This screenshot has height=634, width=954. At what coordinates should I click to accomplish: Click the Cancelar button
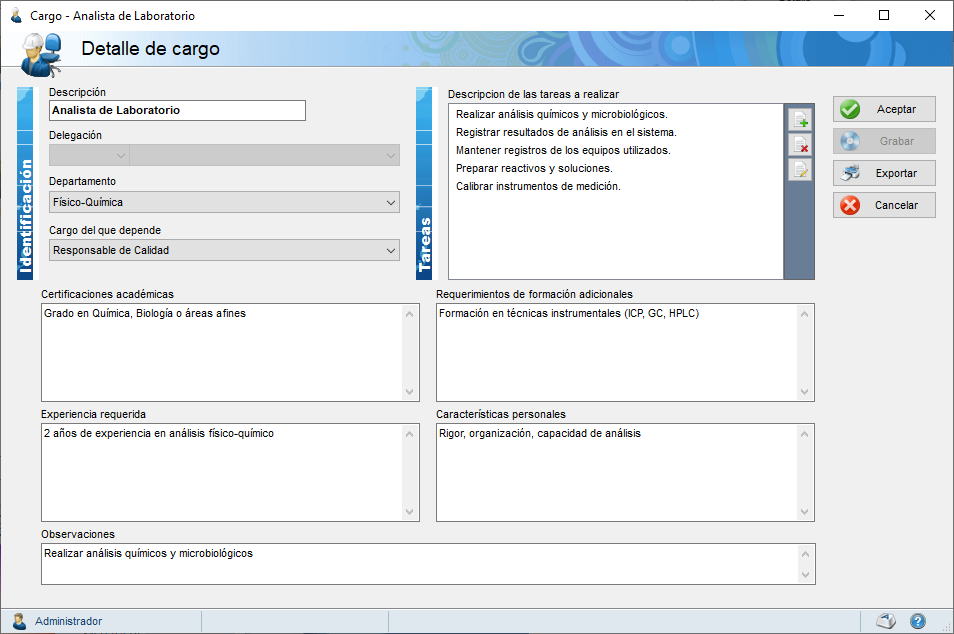(884, 205)
